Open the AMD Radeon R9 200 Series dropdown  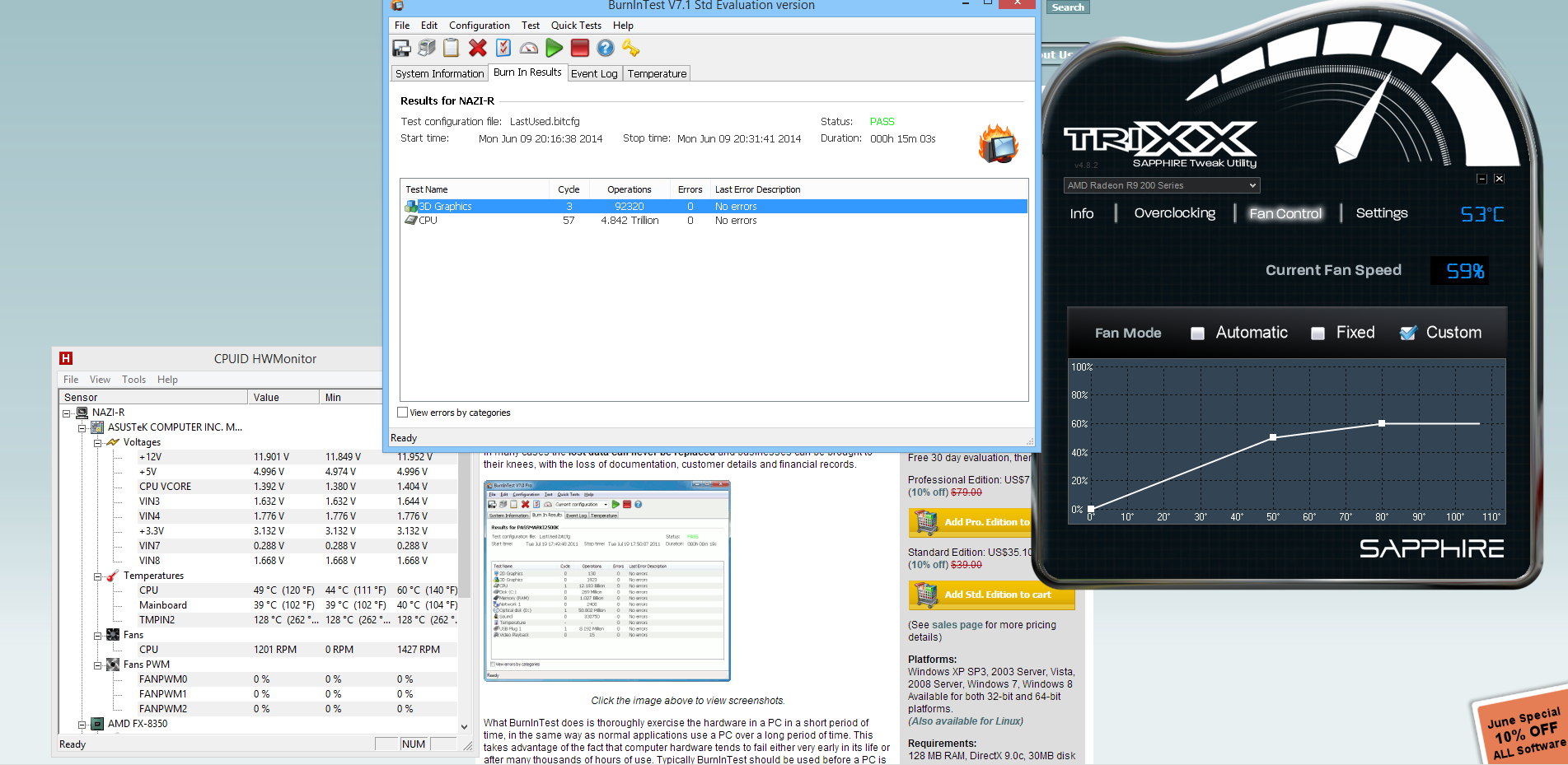(x=1162, y=185)
